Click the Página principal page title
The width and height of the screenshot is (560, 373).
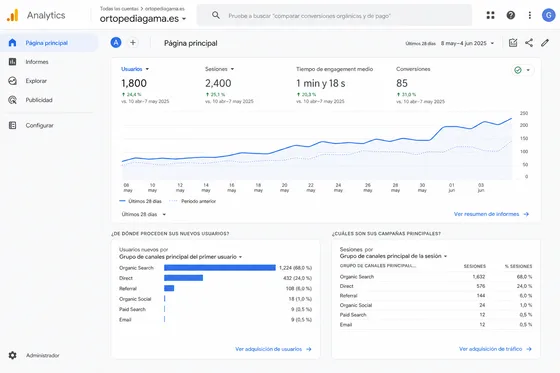click(191, 43)
